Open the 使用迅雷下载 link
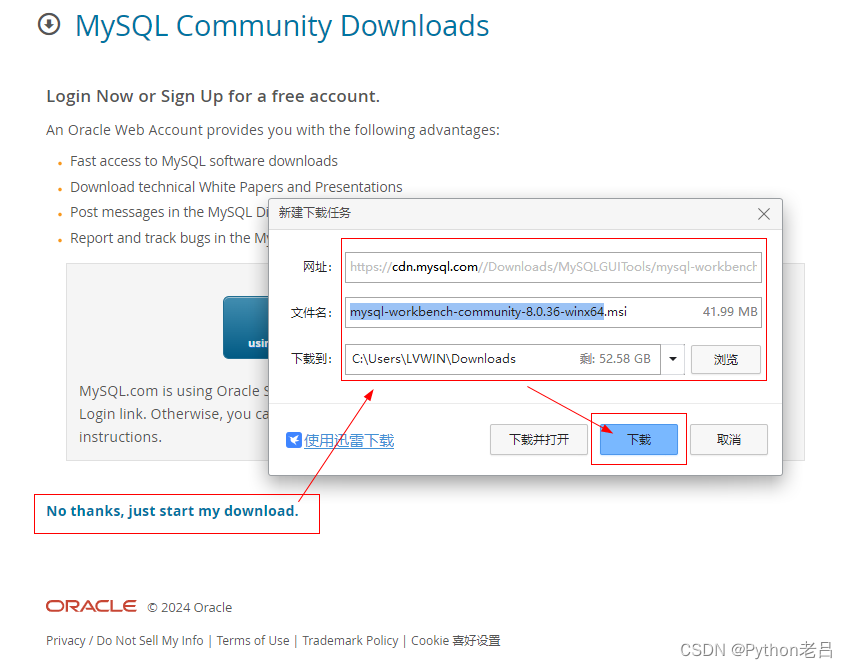Screen dimensions: 847x669 click(349, 440)
